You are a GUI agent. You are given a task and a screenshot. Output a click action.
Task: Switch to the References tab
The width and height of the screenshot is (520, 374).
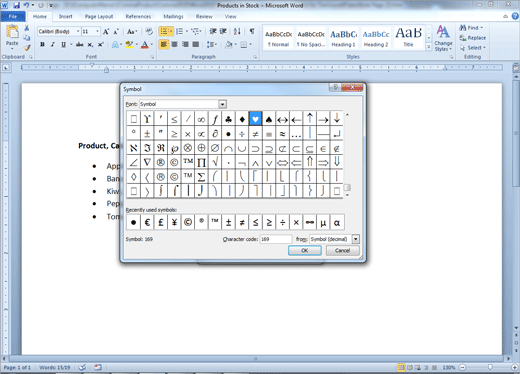[138, 16]
